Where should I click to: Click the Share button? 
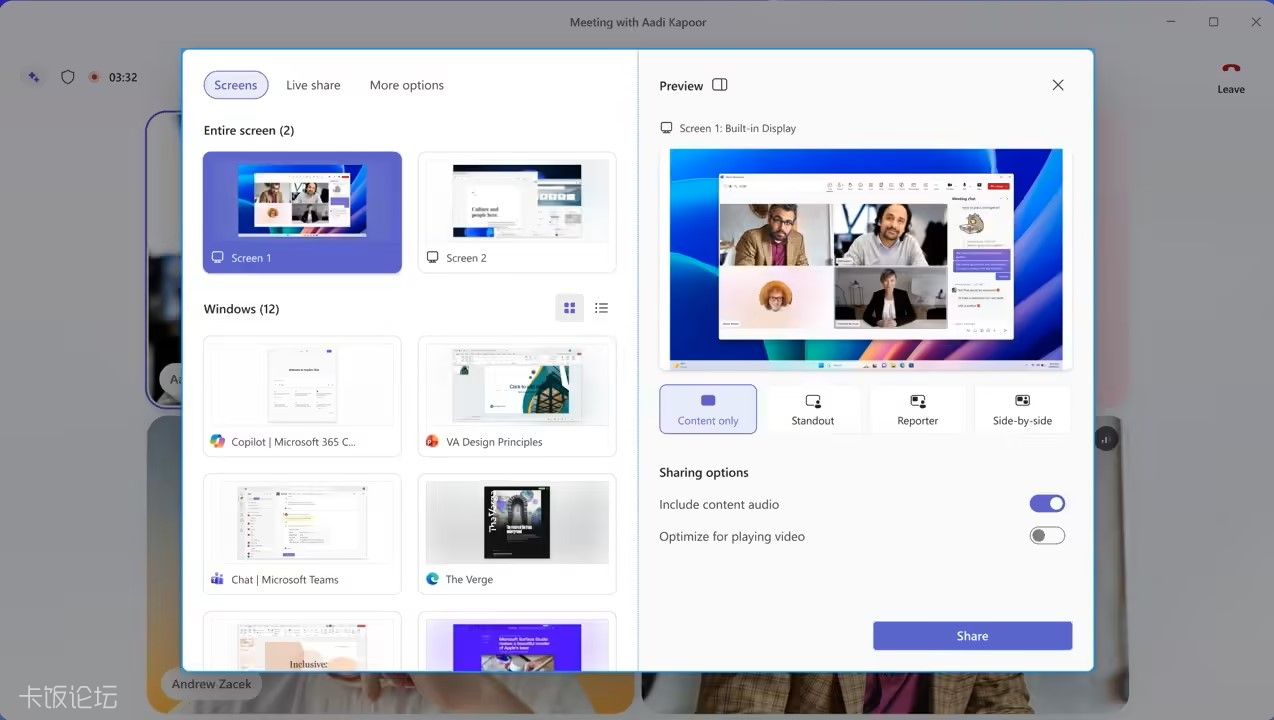click(972, 636)
